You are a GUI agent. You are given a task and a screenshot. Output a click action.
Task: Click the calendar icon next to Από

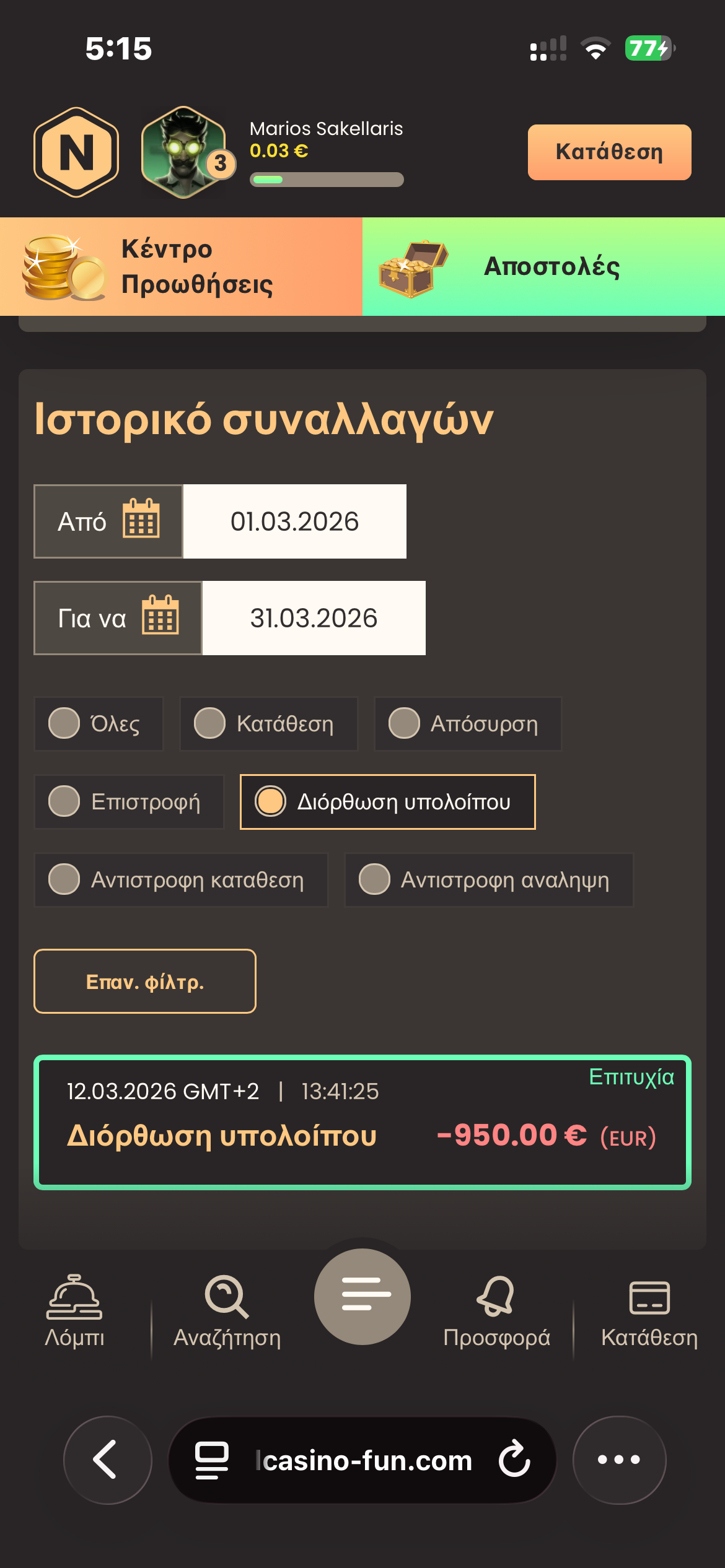[141, 519]
